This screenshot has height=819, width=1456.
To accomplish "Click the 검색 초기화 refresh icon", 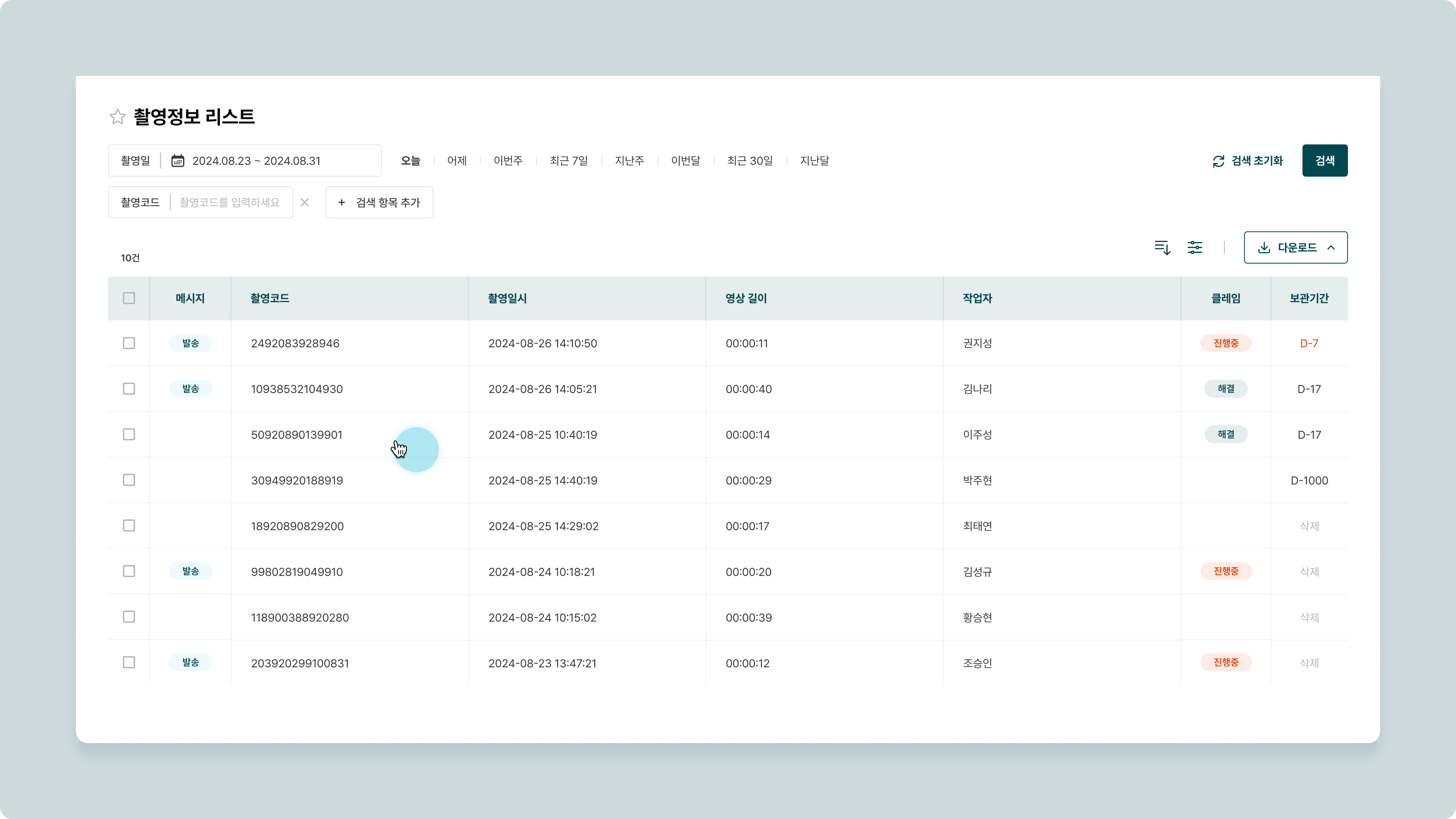I will coord(1218,161).
